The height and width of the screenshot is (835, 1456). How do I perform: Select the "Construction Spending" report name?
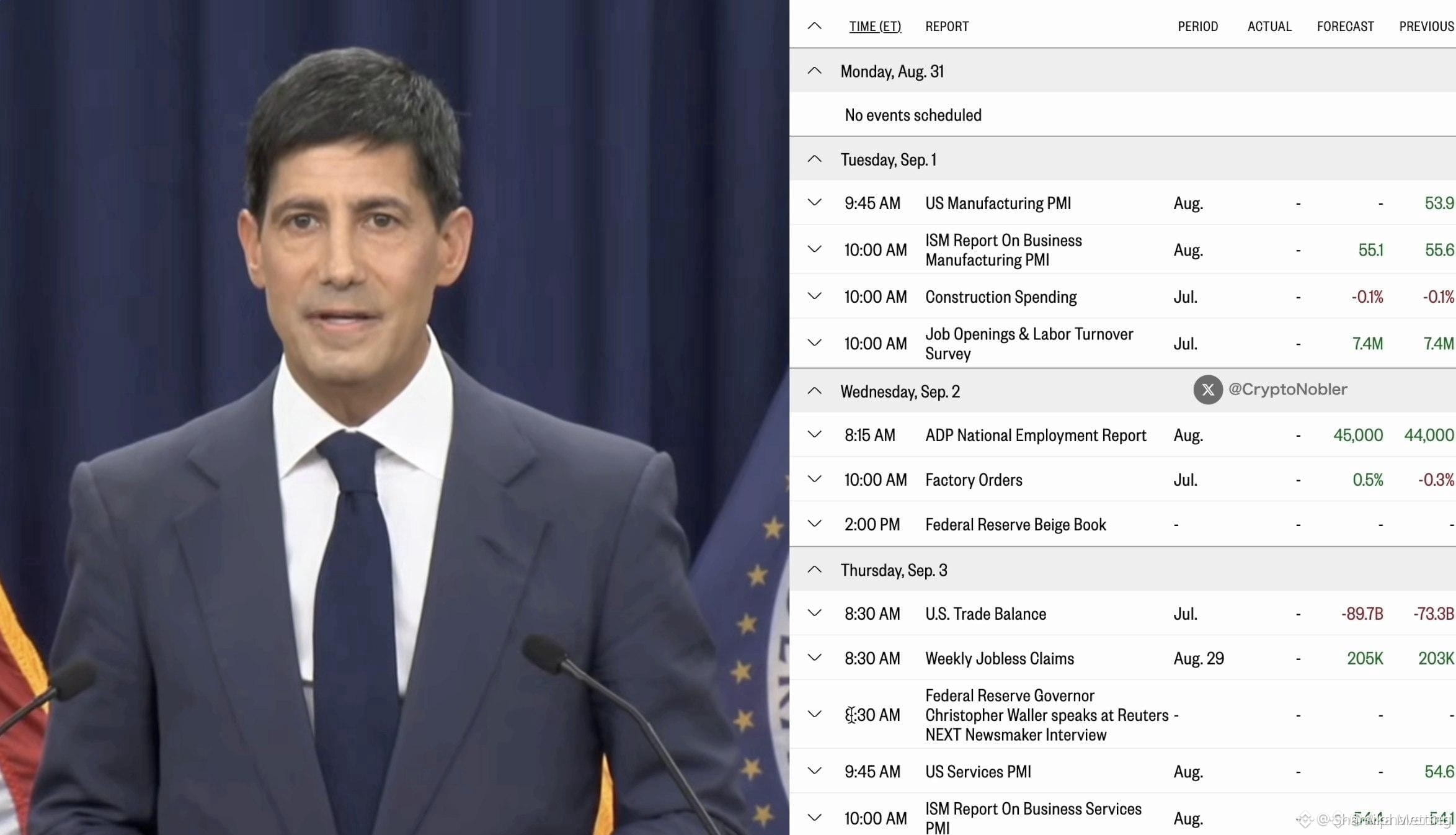coord(1001,297)
